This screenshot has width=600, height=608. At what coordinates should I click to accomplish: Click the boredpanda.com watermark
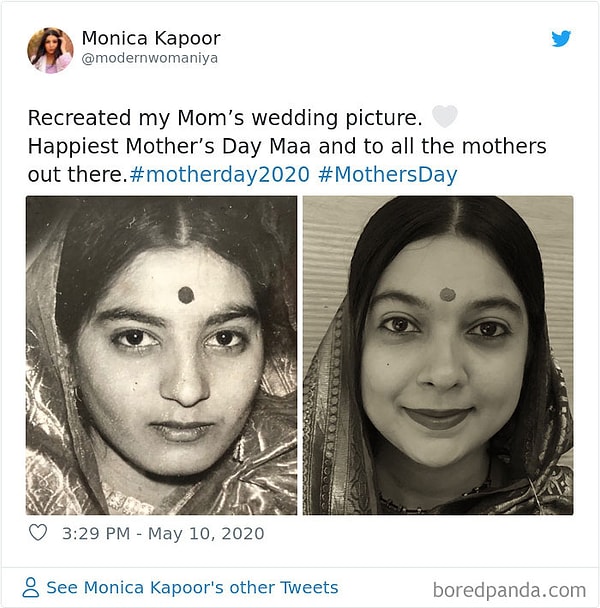pos(510,590)
